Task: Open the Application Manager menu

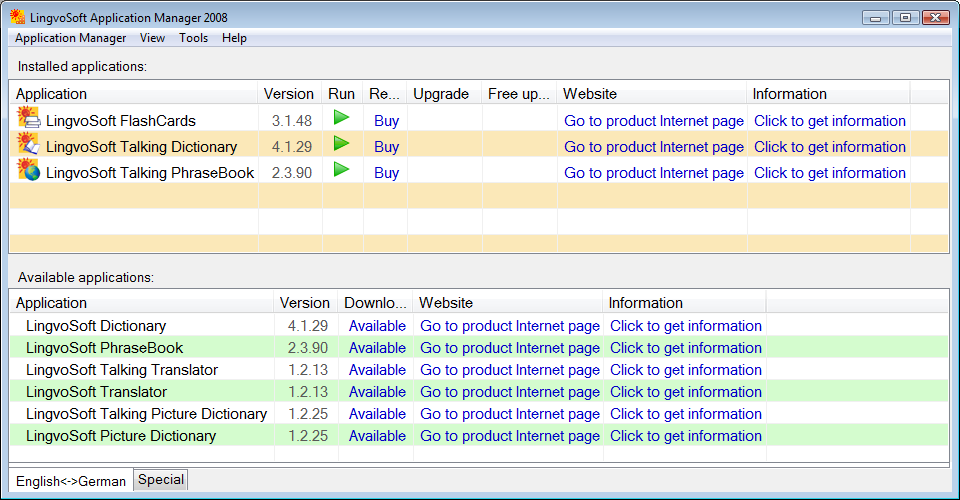Action: [x=70, y=38]
